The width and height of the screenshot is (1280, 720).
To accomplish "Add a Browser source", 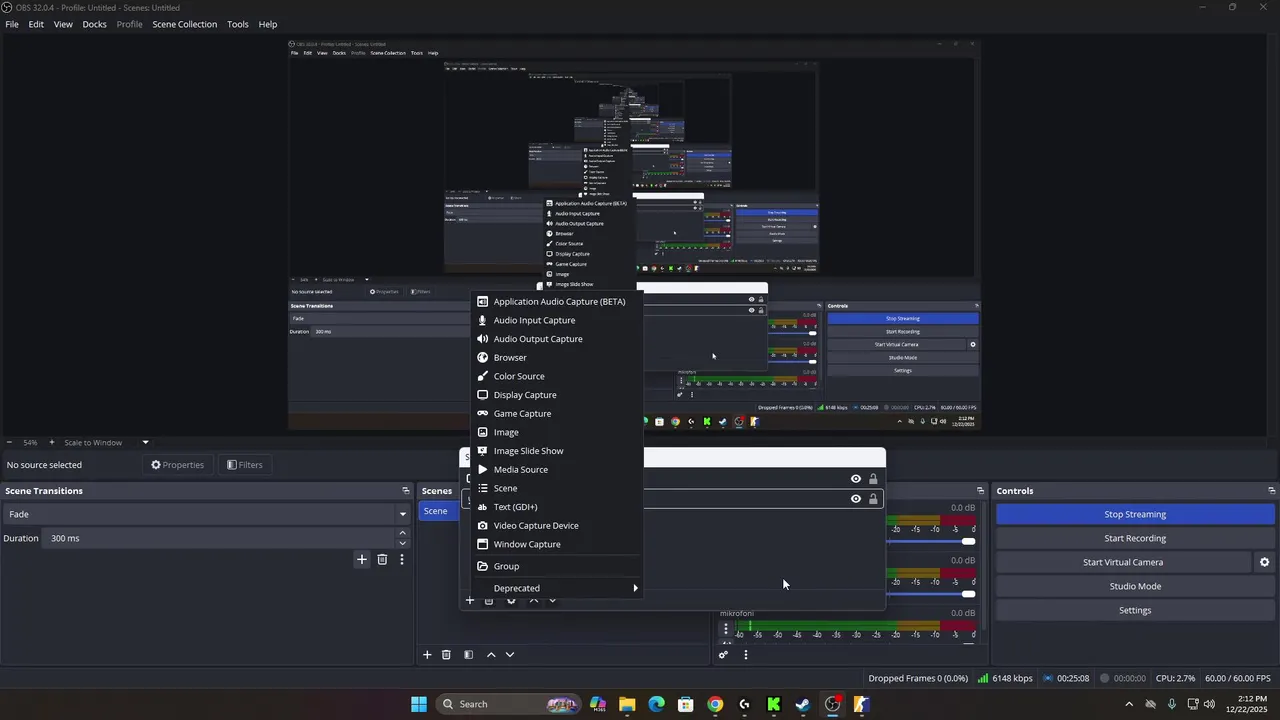I will point(557,357).
